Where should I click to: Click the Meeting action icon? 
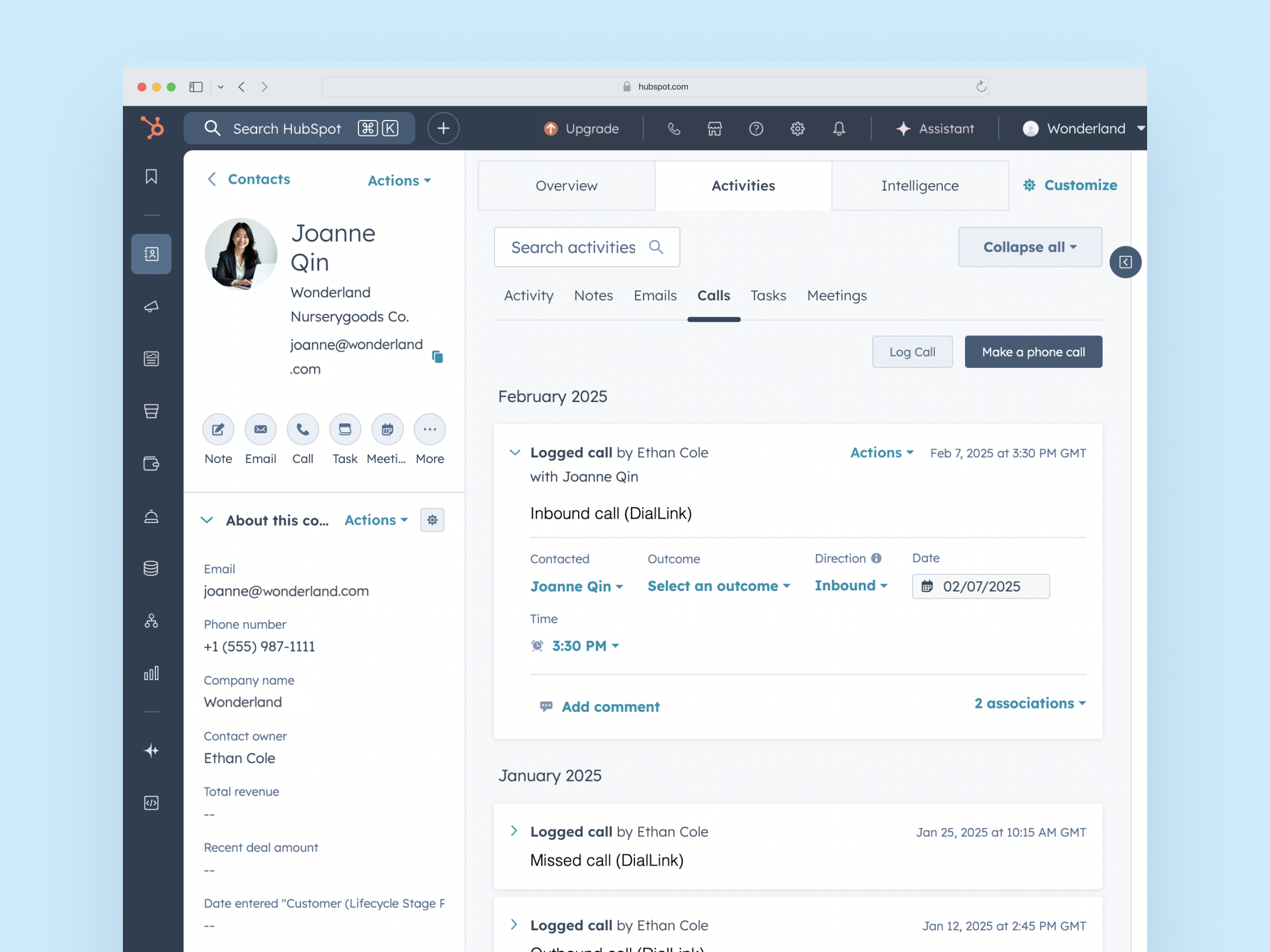[387, 429]
